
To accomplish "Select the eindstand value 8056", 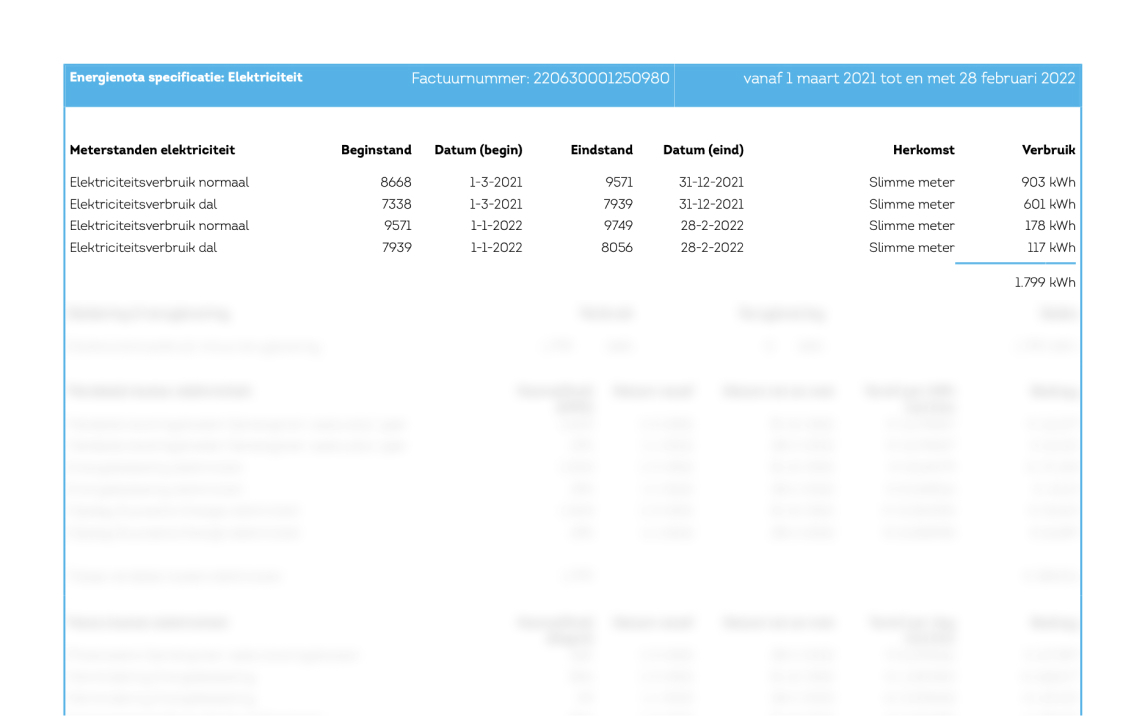I will [617, 247].
